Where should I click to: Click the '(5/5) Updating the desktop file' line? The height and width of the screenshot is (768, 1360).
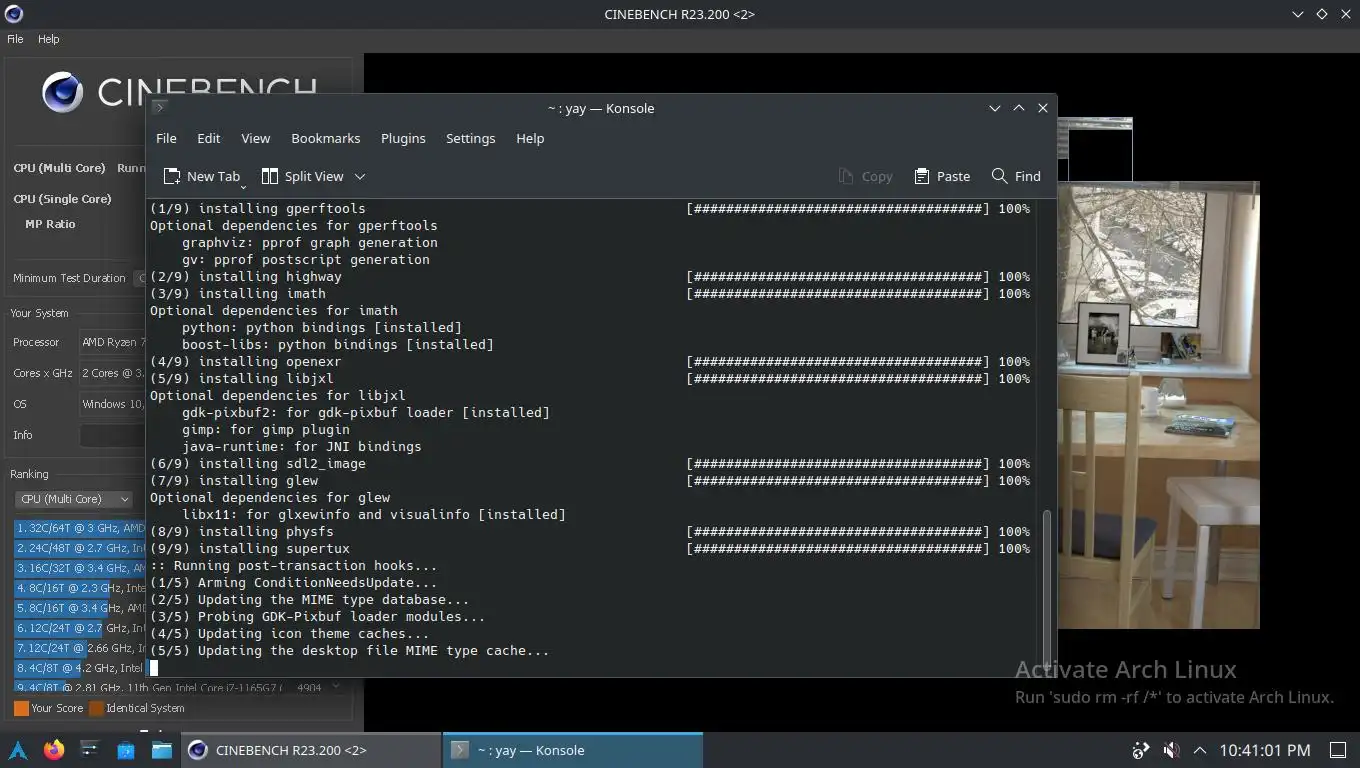(350, 650)
